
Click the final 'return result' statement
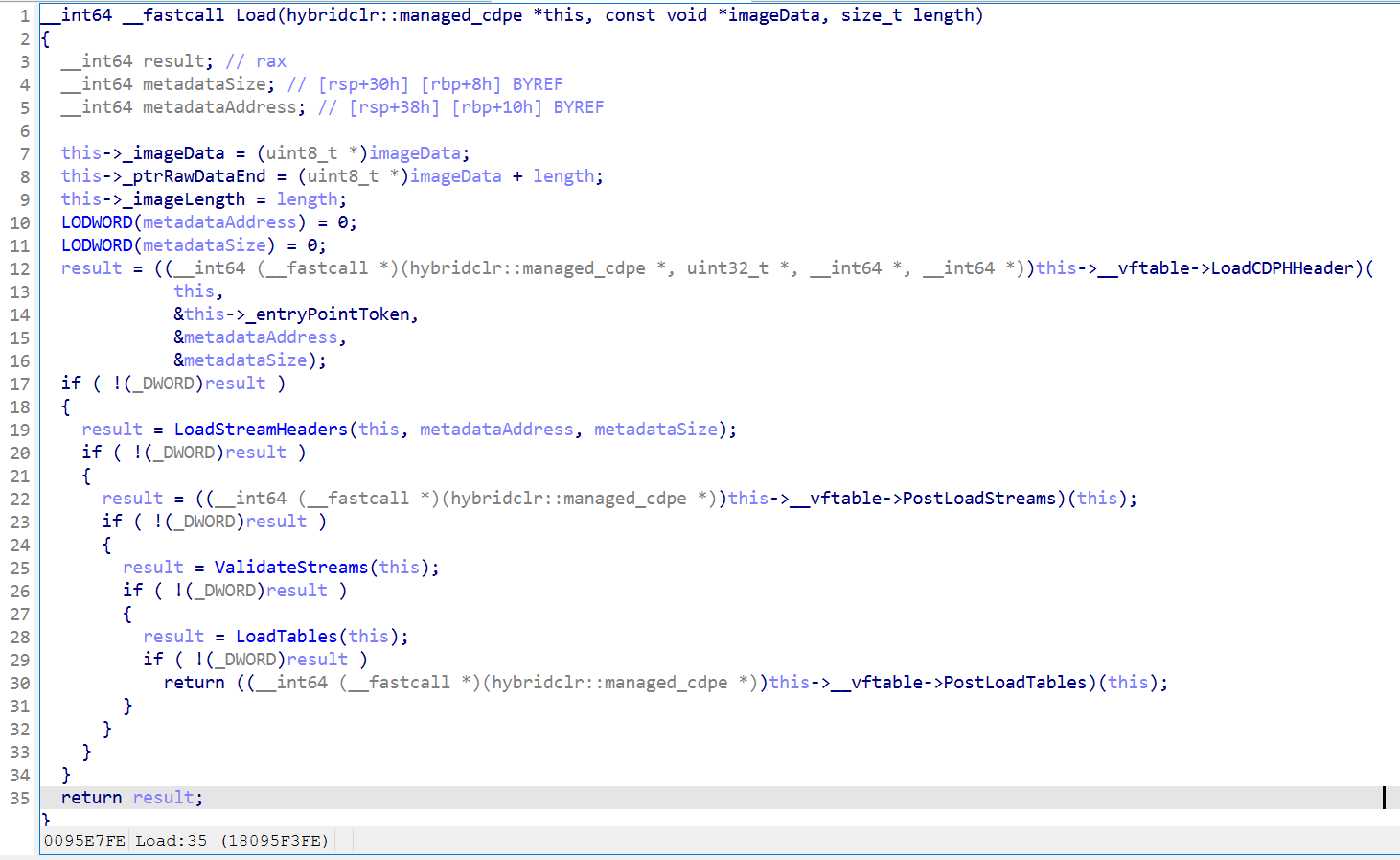click(x=131, y=798)
